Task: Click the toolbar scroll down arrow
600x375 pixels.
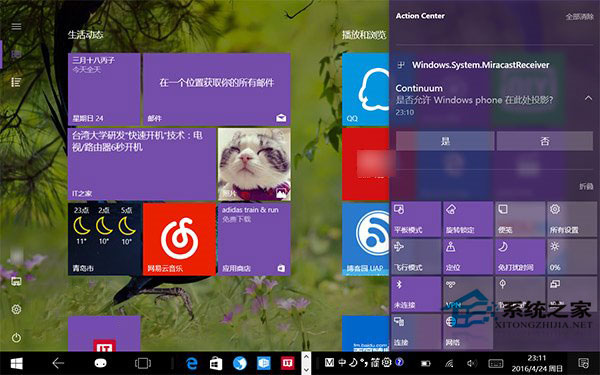Action: (x=306, y=370)
